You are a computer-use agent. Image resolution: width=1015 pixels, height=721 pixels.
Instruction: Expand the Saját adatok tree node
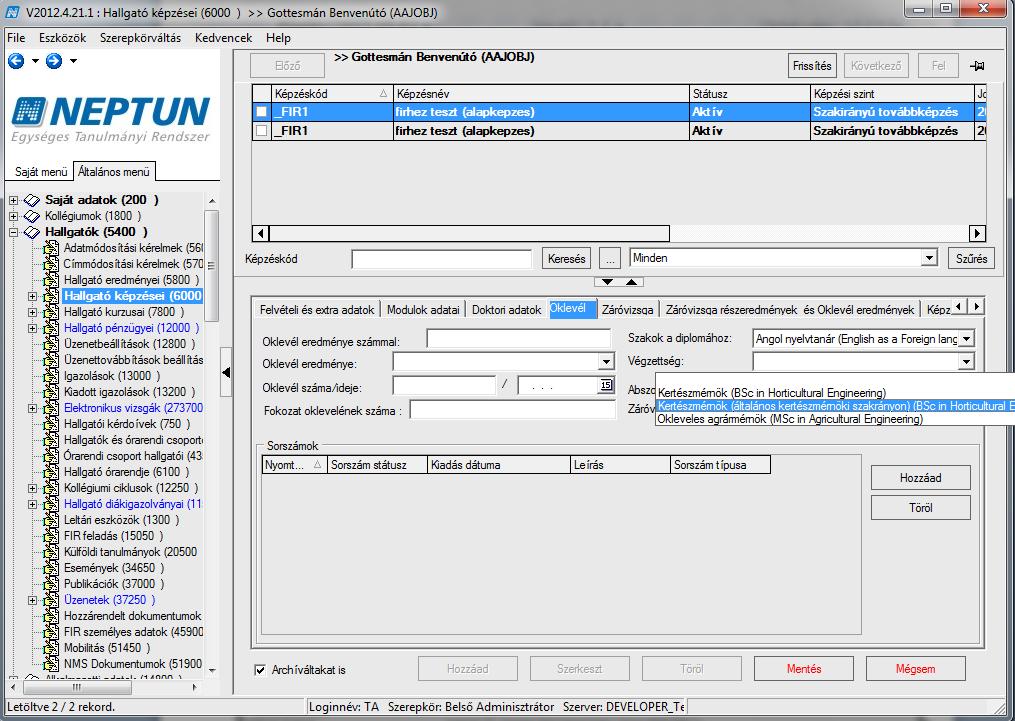click(x=14, y=201)
